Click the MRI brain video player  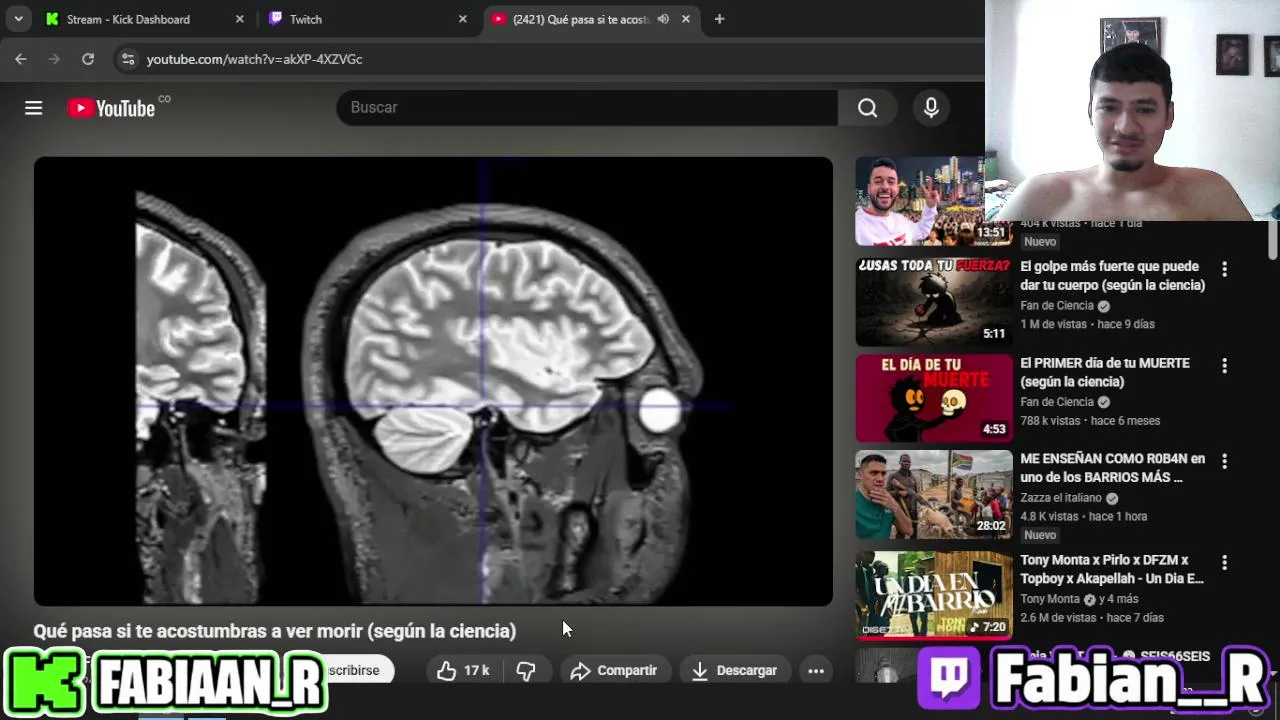click(x=433, y=381)
